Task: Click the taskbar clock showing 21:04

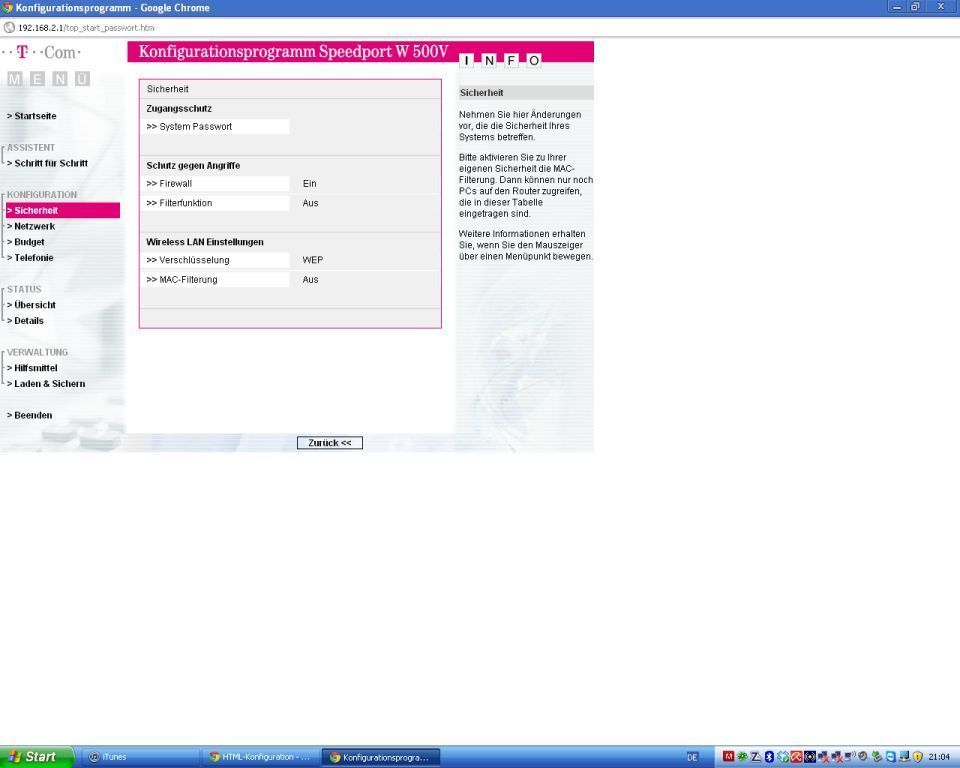Action: point(939,758)
